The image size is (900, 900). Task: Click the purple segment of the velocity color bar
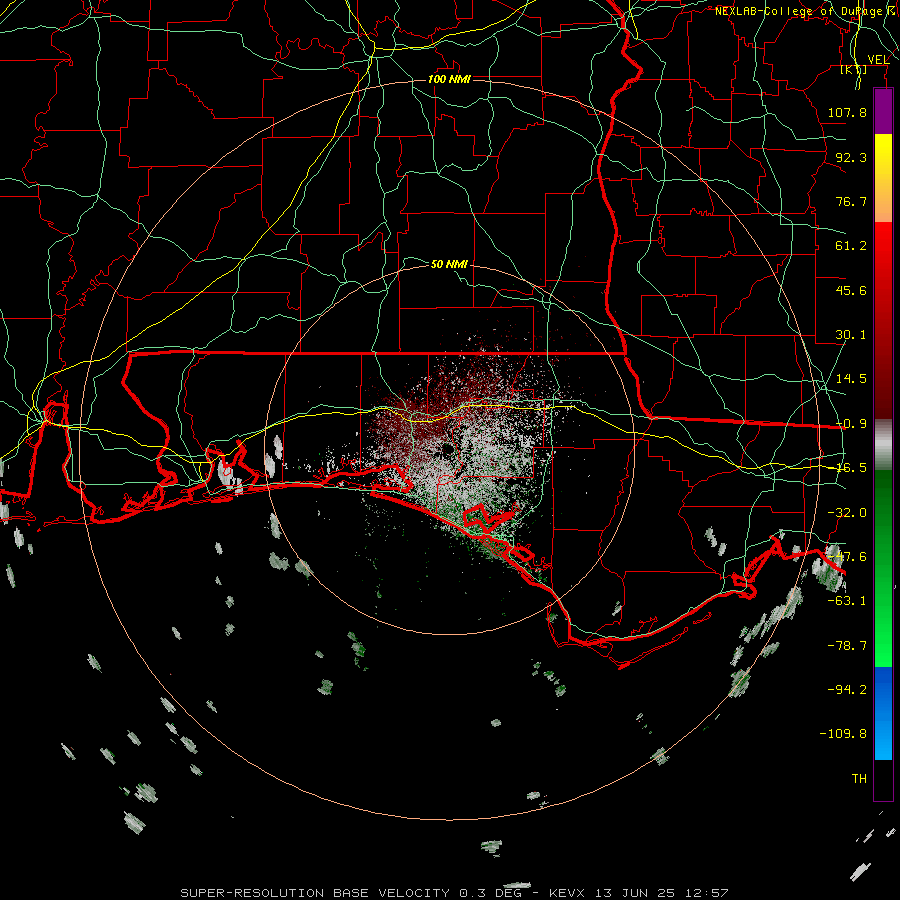883,111
